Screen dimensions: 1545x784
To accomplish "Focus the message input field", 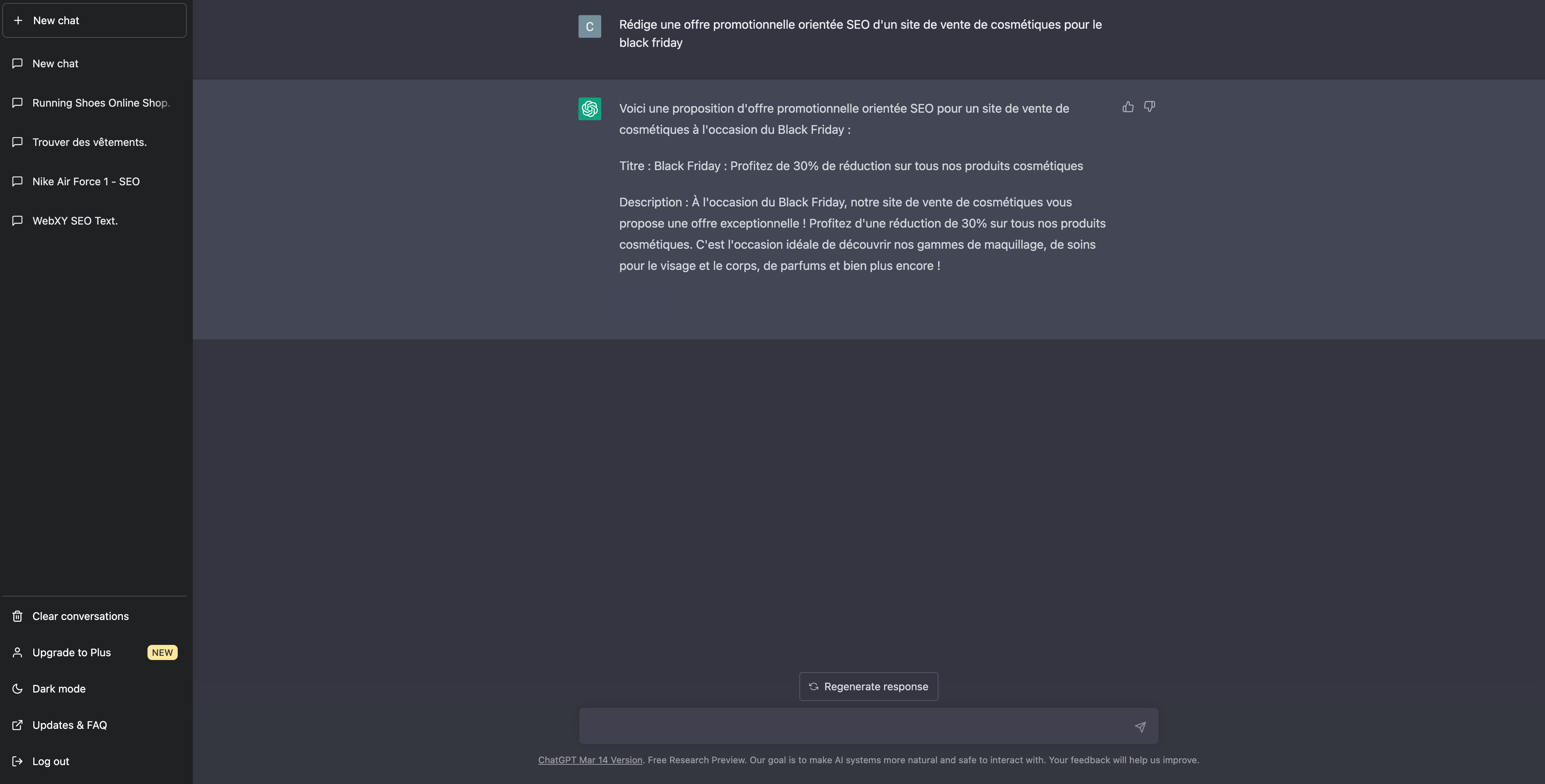I will (855, 726).
